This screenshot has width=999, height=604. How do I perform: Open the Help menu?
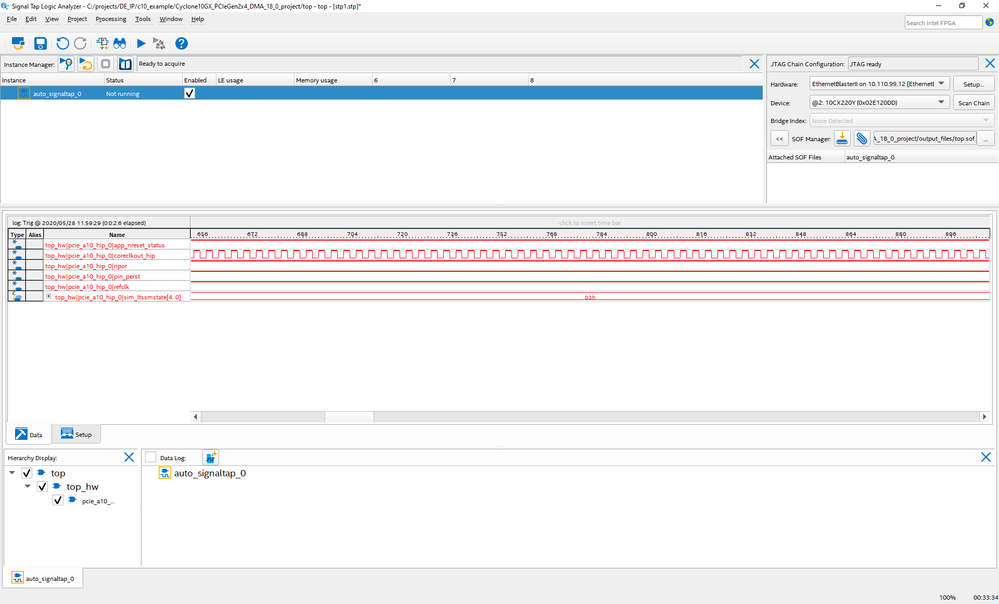(198, 19)
